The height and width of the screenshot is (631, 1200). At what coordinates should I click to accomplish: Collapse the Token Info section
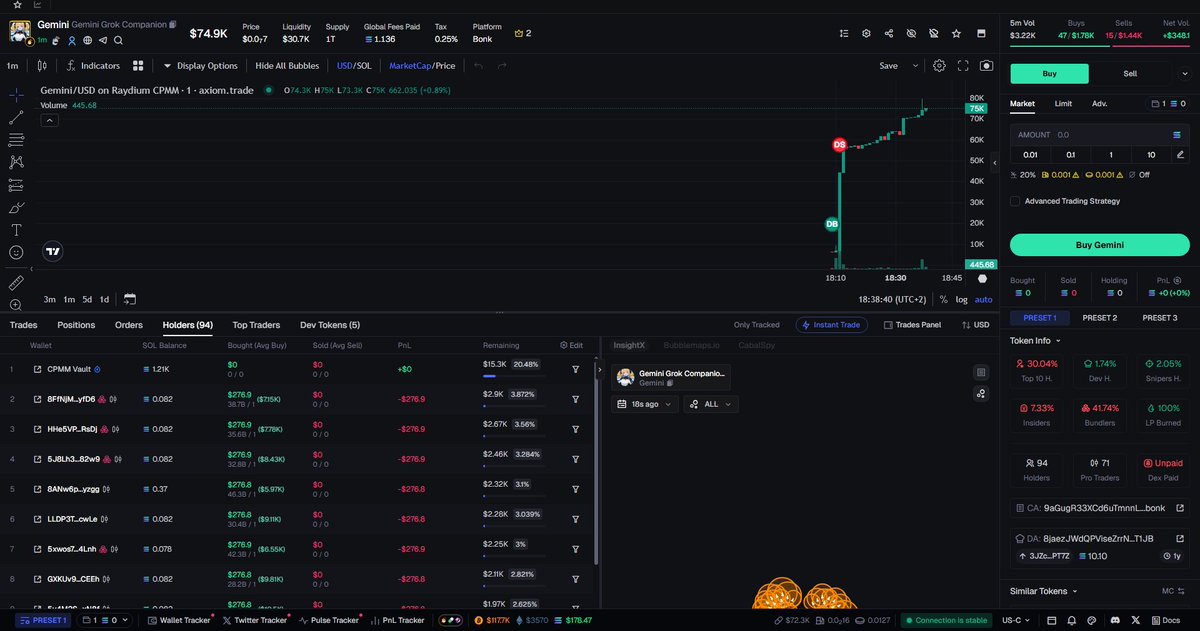(1036, 340)
